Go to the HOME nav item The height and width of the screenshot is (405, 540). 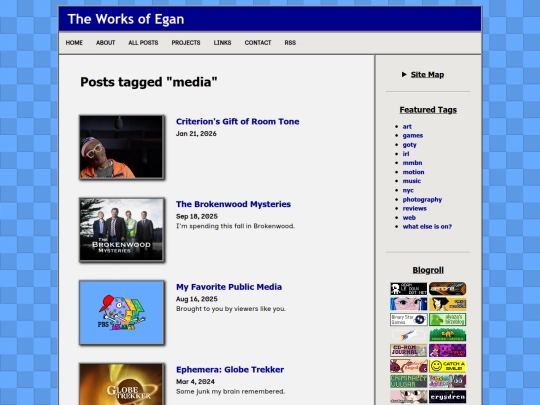click(74, 43)
